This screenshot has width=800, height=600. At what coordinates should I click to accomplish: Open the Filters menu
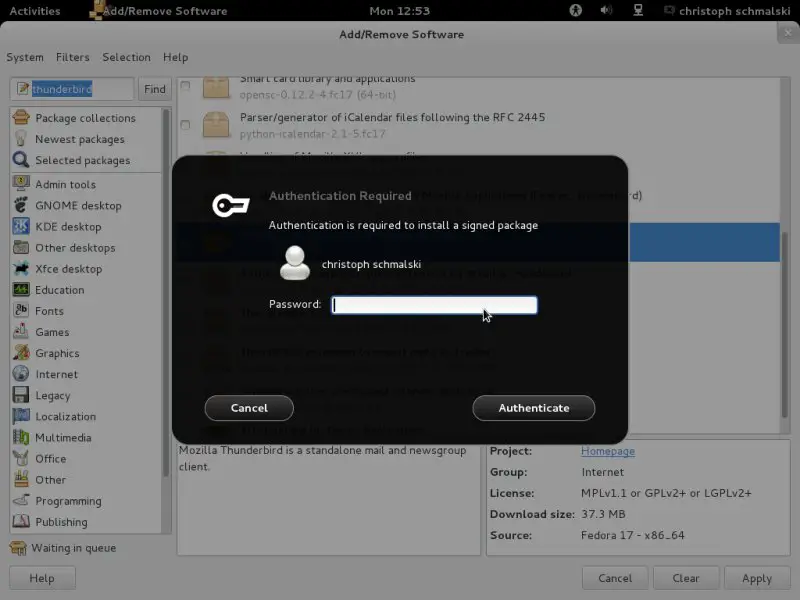72,57
